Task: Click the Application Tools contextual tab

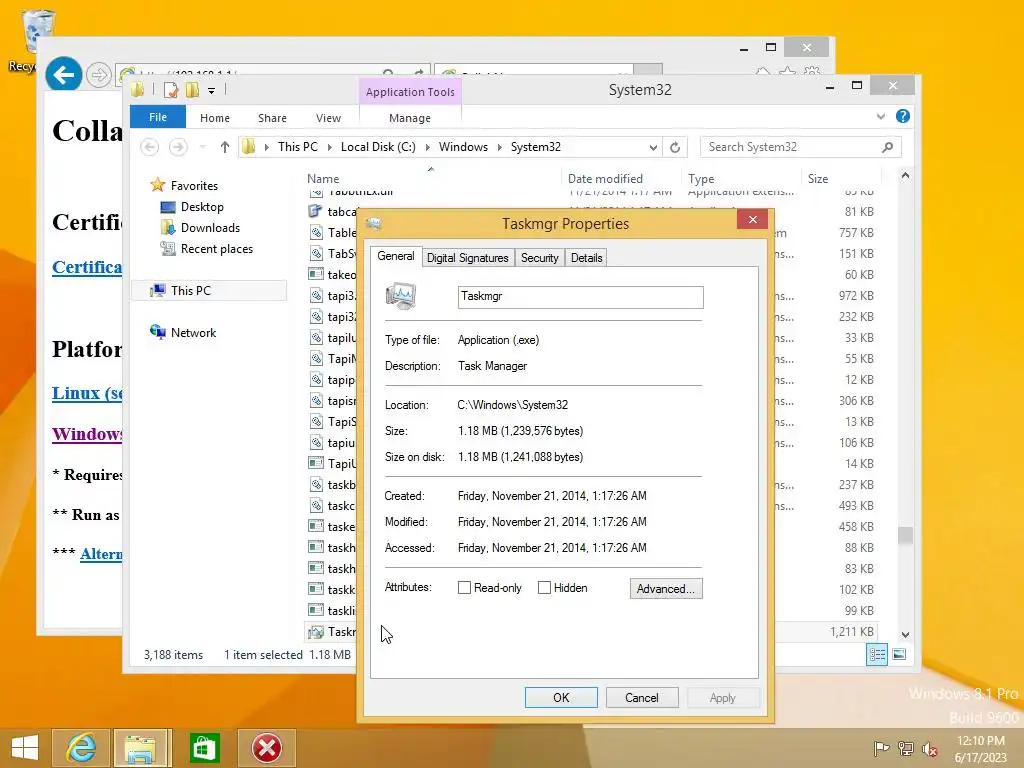Action: [410, 92]
